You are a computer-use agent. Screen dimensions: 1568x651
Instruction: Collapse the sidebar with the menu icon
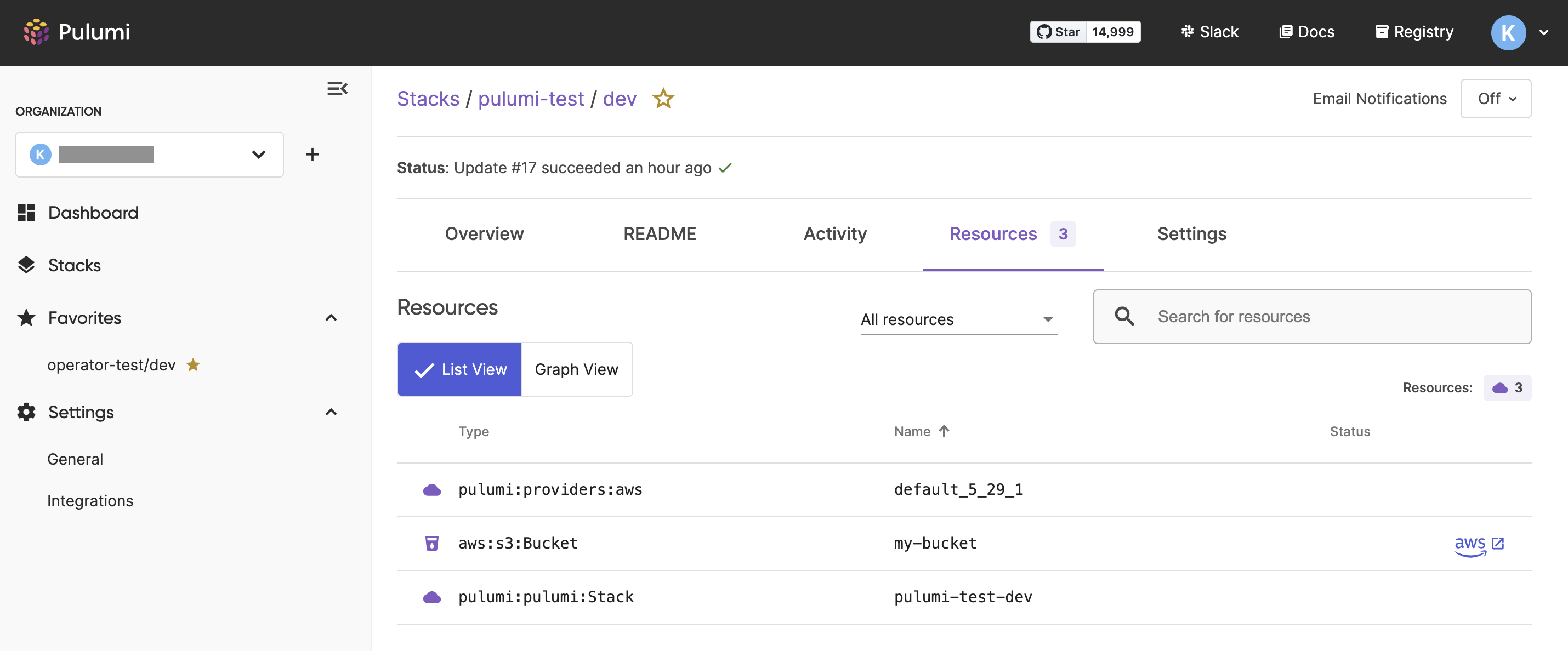point(337,89)
